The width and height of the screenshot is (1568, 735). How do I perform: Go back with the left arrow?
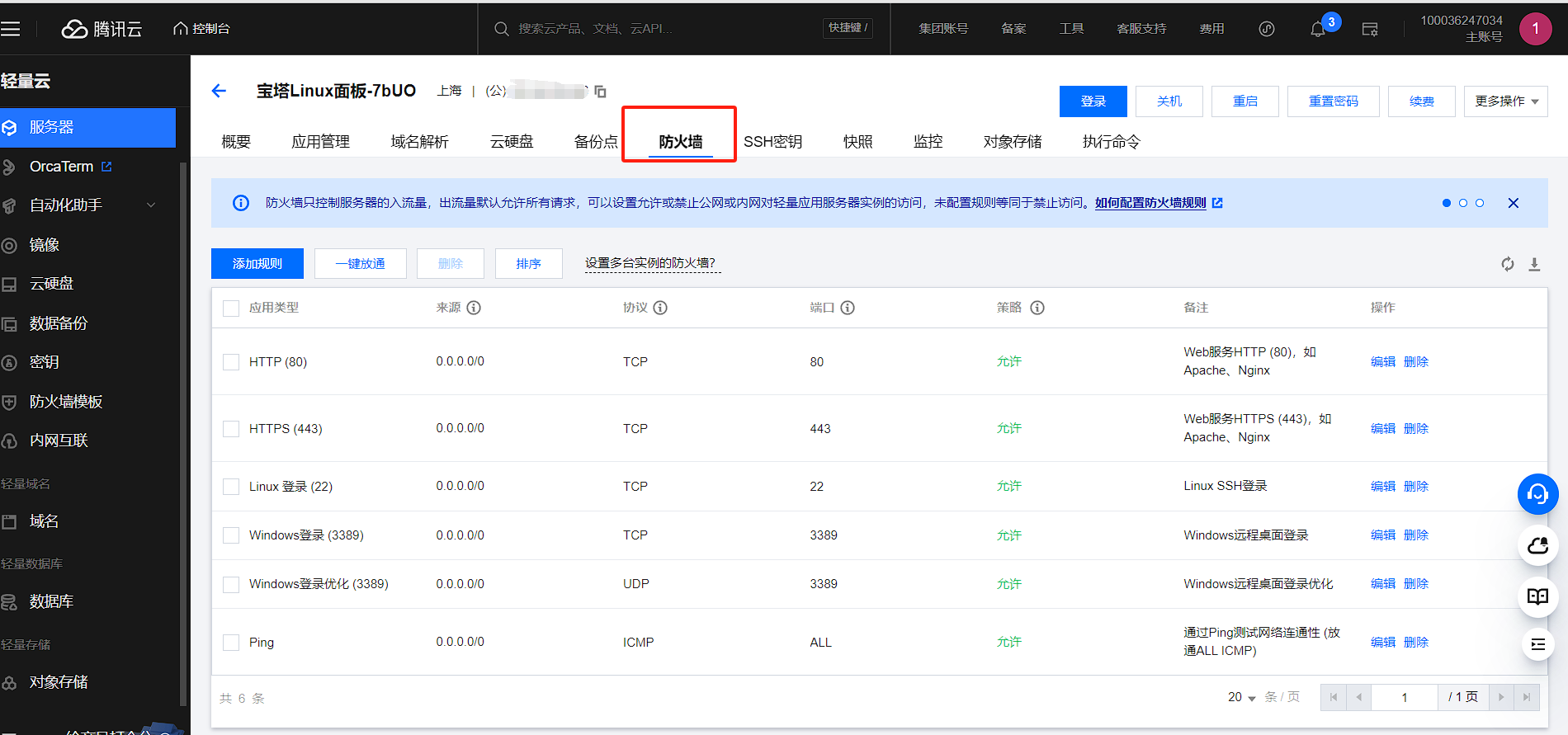point(219,91)
